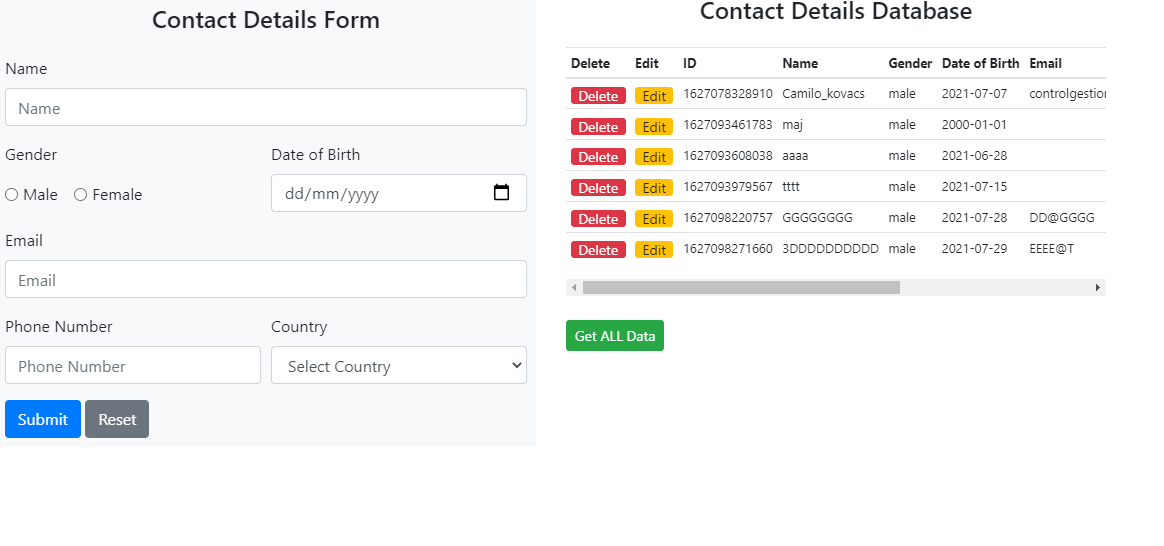Click the Email column header in table

[1045, 63]
